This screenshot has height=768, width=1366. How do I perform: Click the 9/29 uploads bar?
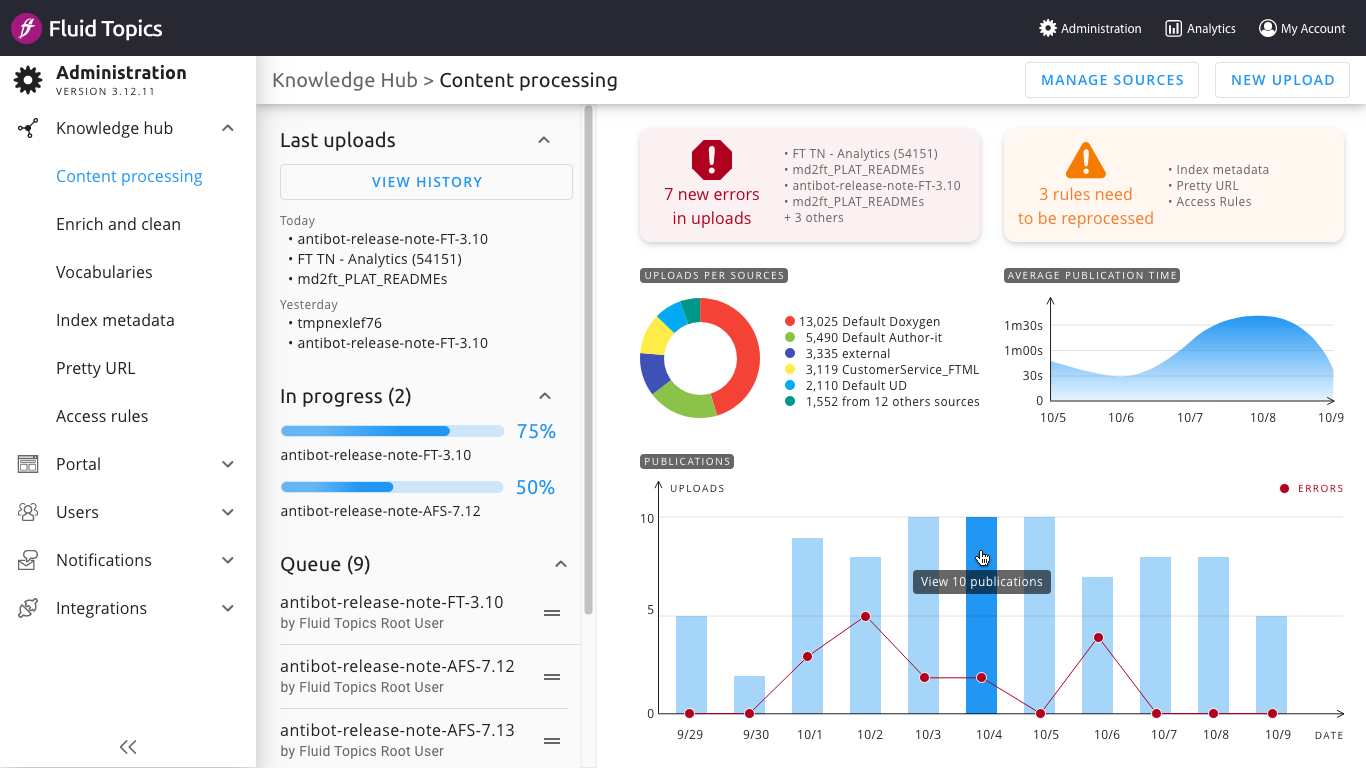pos(691,665)
